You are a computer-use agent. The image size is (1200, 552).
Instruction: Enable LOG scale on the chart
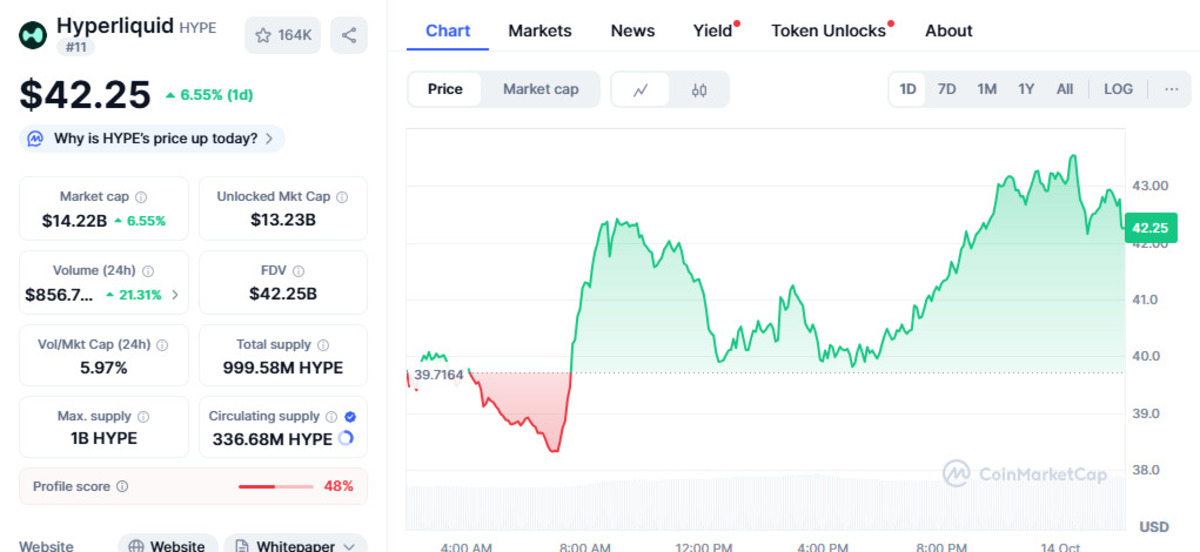pyautogui.click(x=1118, y=89)
